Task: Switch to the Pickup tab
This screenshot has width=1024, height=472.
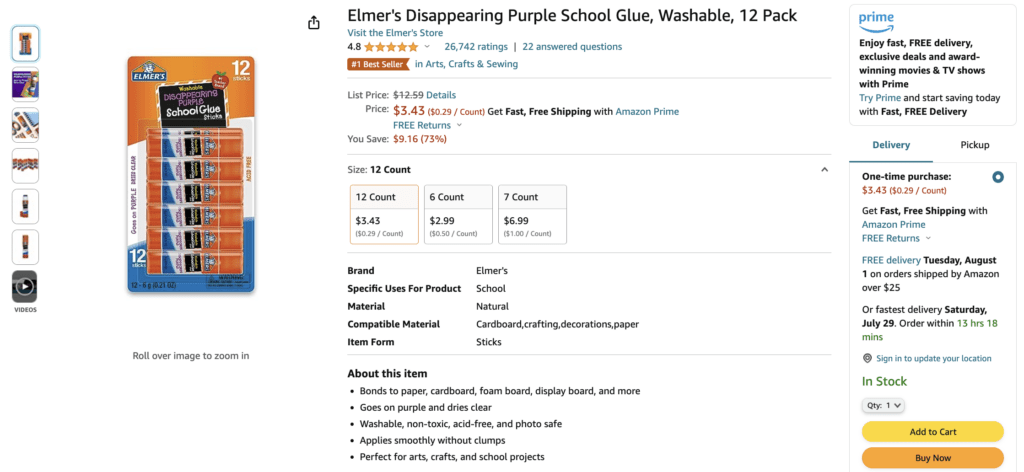Action: 974,145
